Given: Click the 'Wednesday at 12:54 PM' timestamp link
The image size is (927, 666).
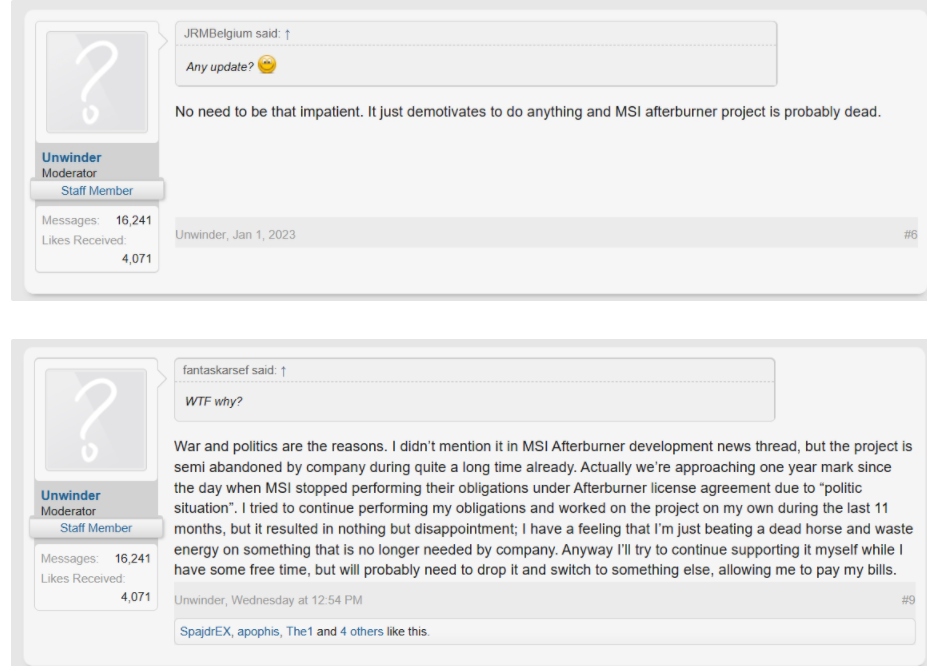Looking at the screenshot, I should pos(297,600).
